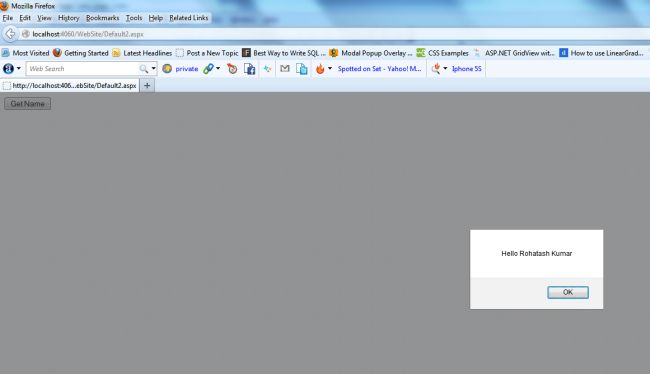This screenshot has width=650, height=374.
Task: Open Most Visited bookmarks folder
Action: click(x=26, y=53)
